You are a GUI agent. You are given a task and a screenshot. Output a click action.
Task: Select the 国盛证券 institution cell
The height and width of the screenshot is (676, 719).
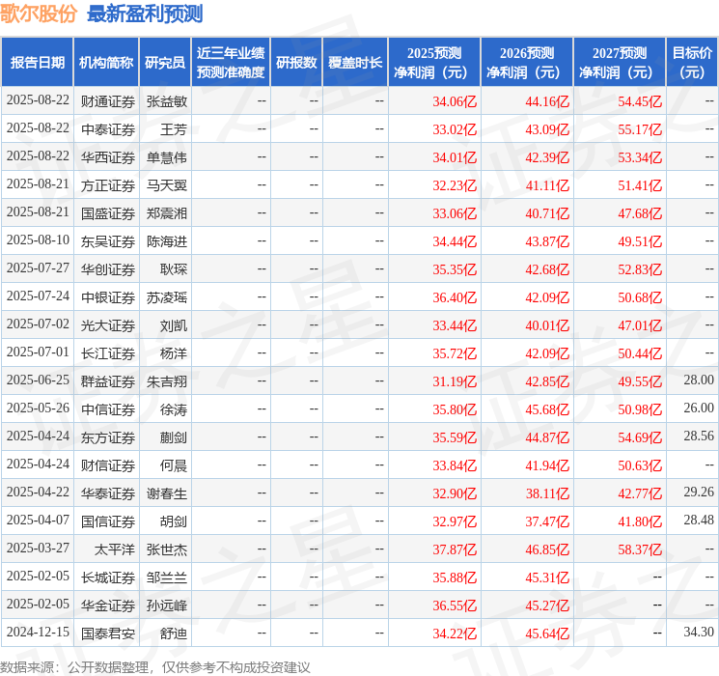tap(108, 213)
